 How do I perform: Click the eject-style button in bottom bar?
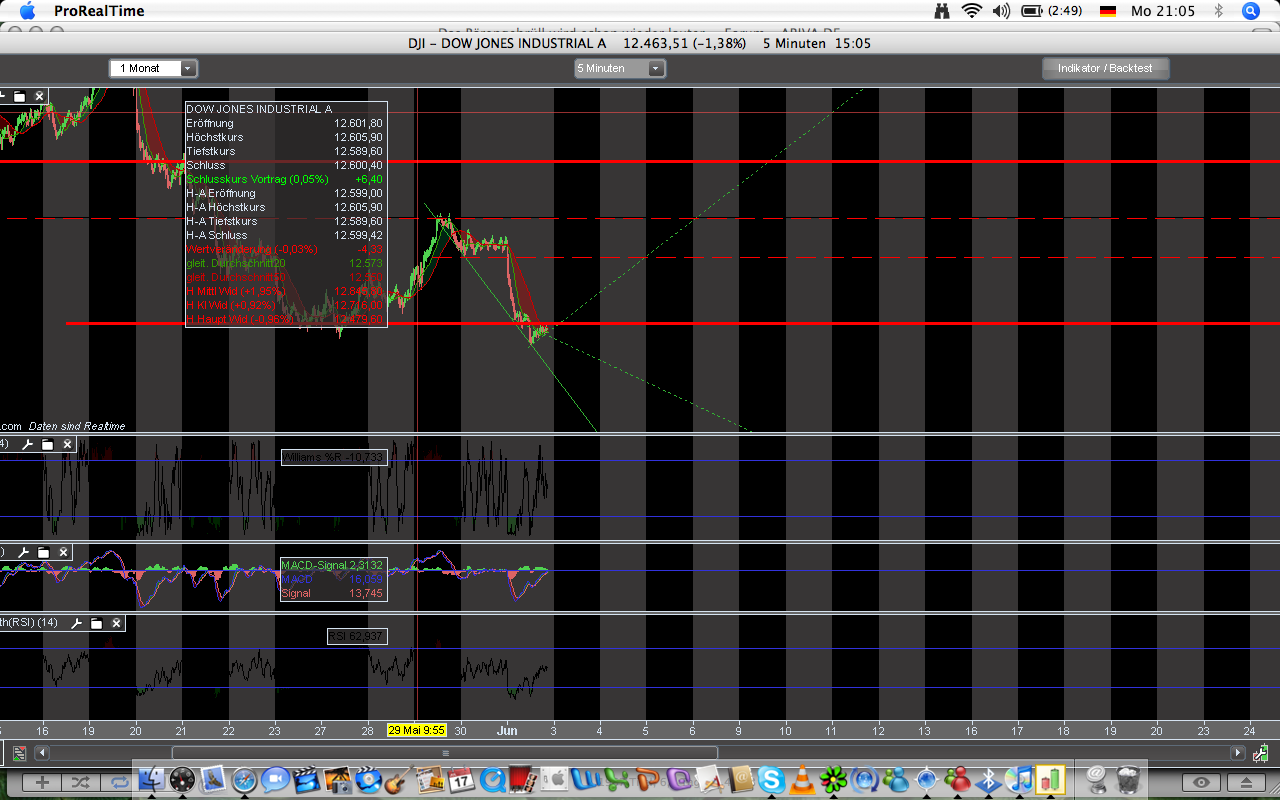click(1246, 782)
